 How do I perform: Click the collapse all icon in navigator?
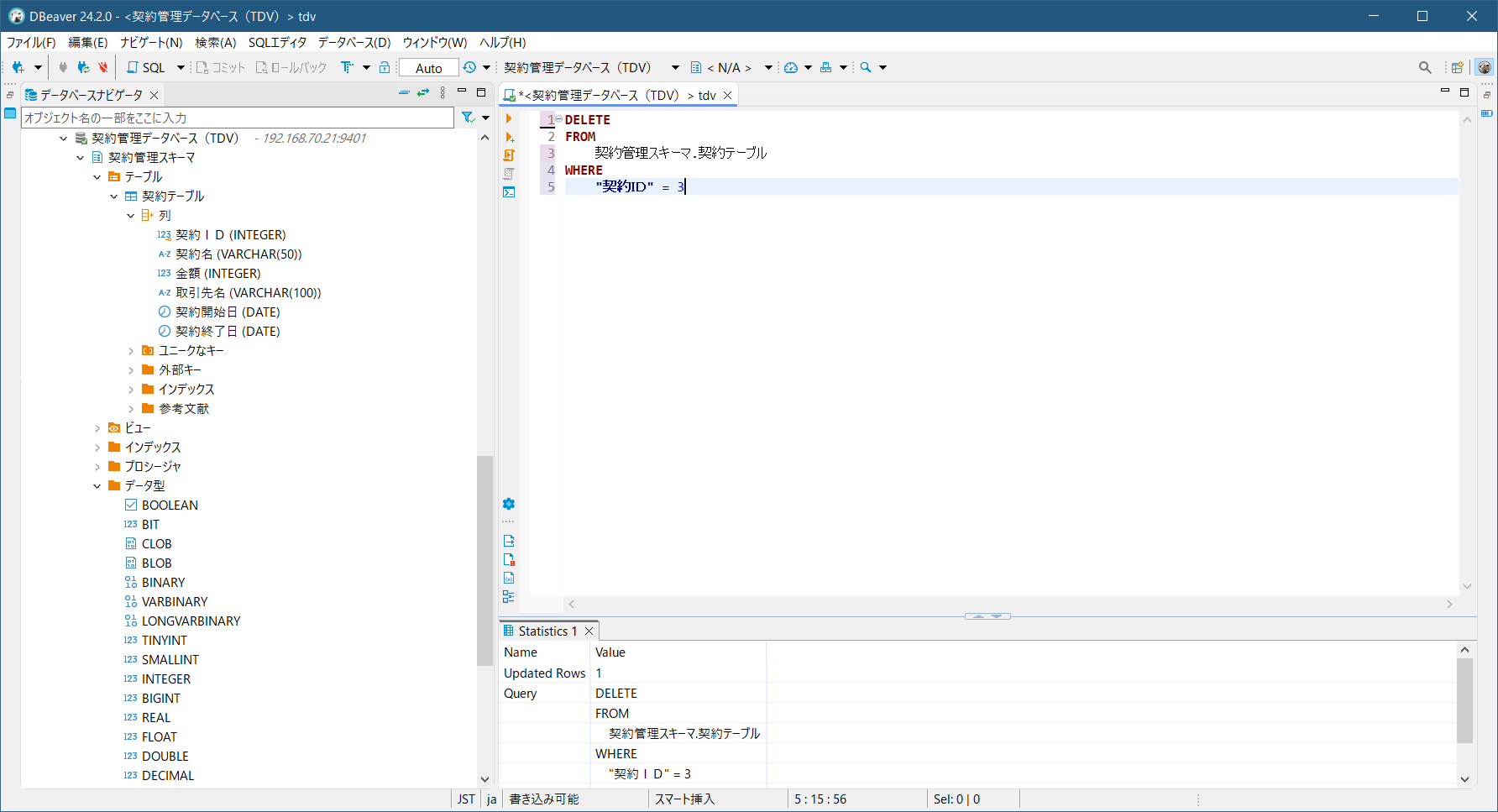click(404, 92)
